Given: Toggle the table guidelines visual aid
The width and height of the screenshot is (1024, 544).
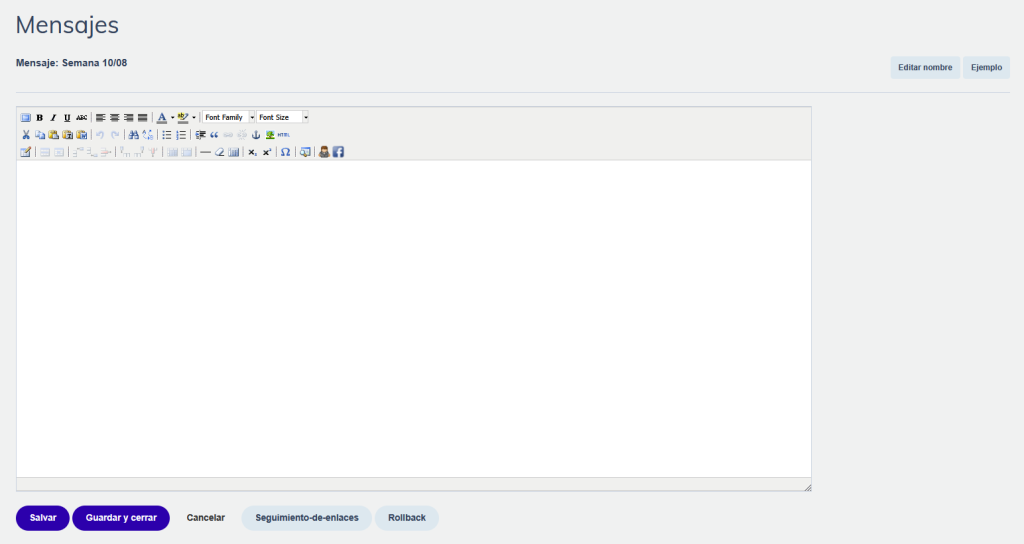Looking at the screenshot, I should coord(234,152).
